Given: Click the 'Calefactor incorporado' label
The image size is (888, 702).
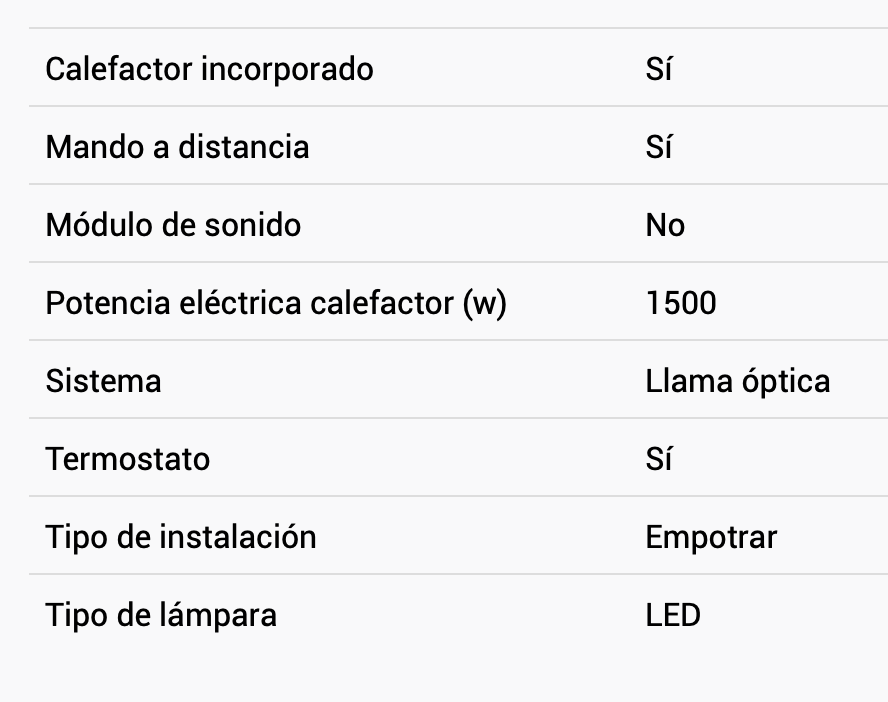Looking at the screenshot, I should pos(209,69).
